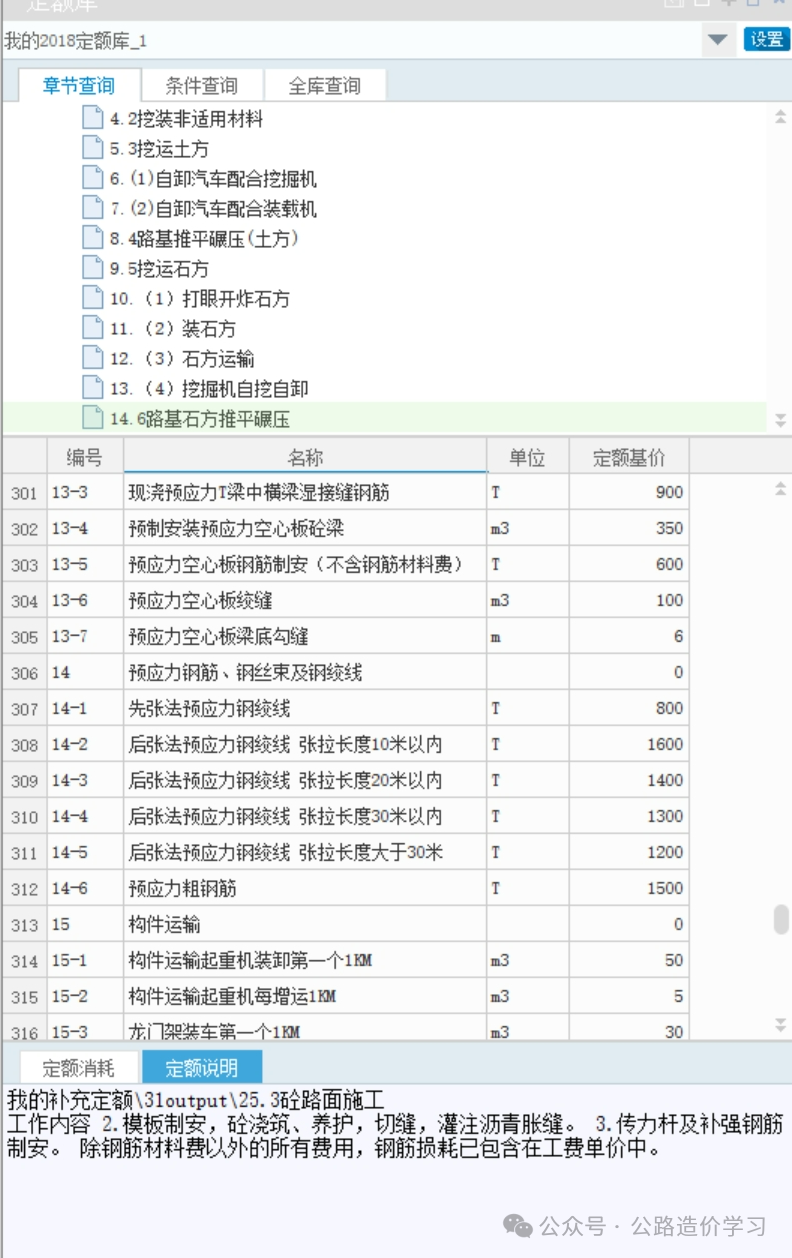Viewport: 792px width, 1258px height.
Task: Select row 构件运输起重机装卸第一个1KM
Action: pyautogui.click(x=345, y=960)
